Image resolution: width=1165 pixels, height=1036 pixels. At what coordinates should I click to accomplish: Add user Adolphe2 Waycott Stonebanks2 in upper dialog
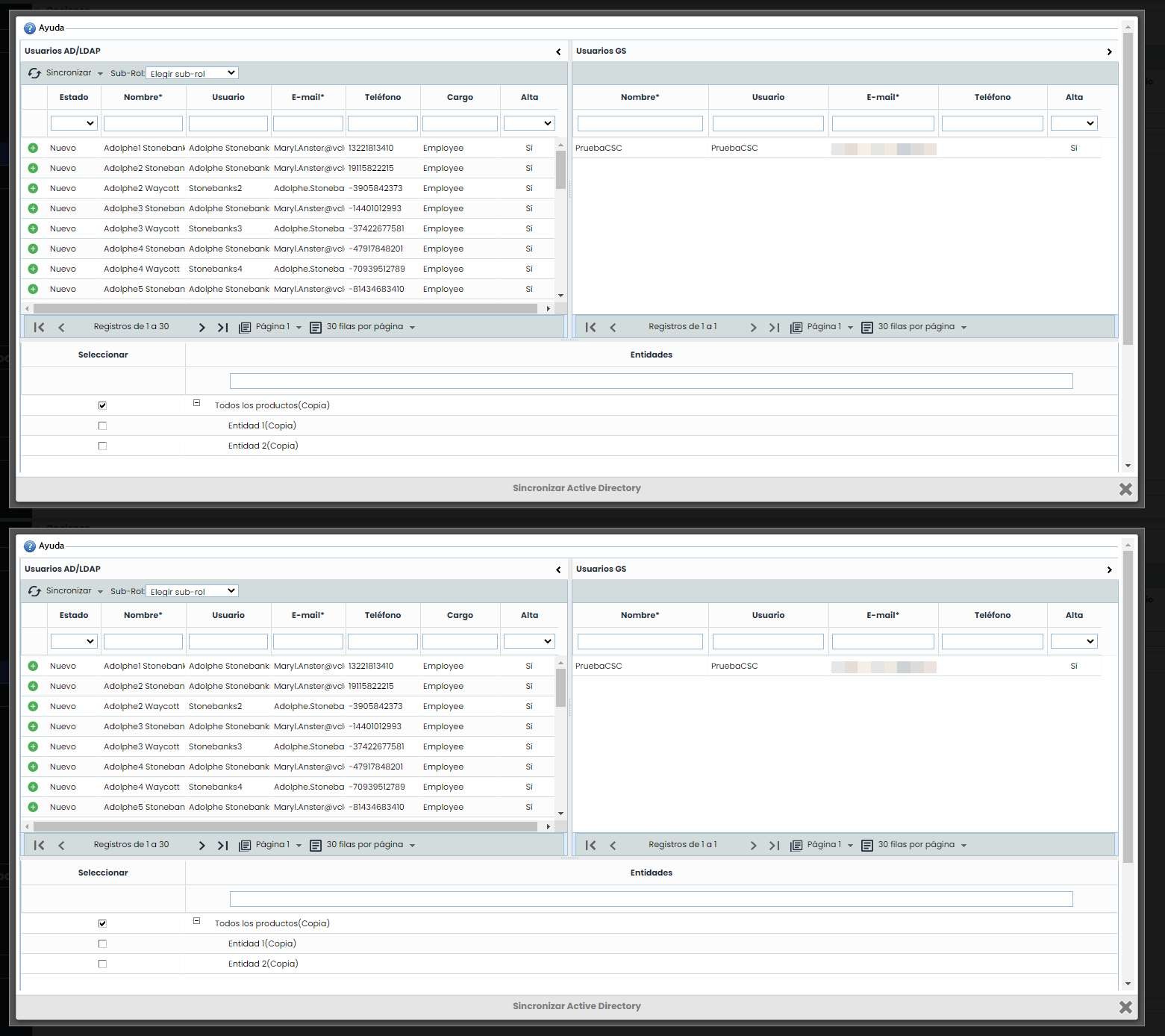[33, 189]
